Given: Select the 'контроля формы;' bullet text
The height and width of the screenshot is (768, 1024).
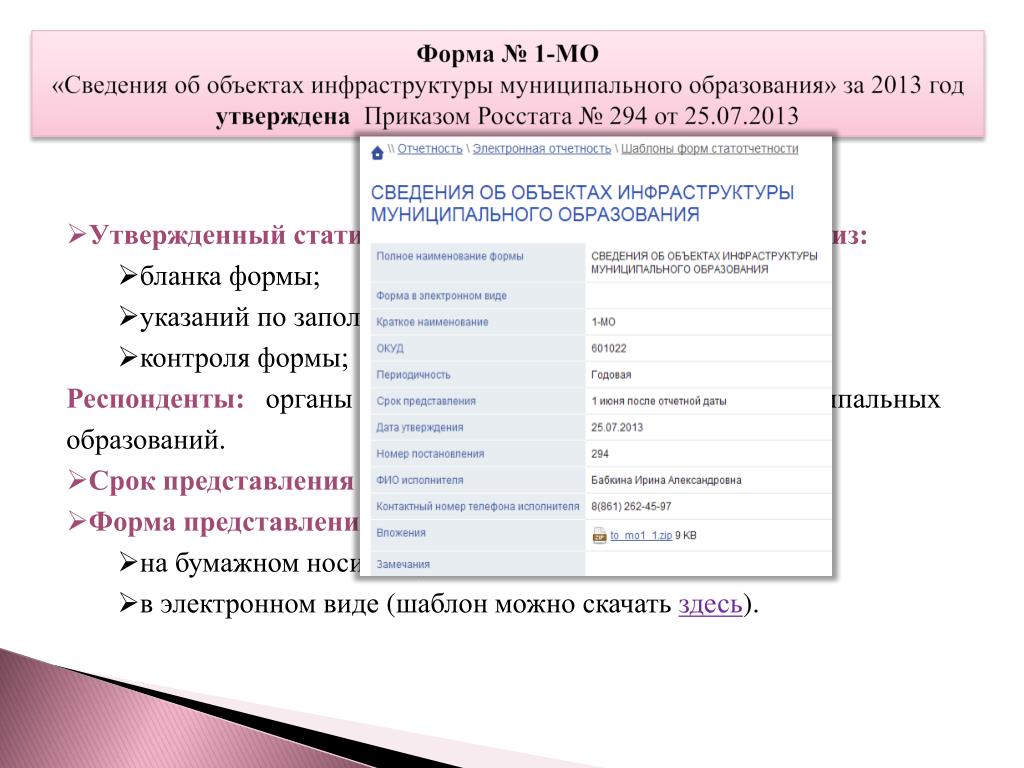Looking at the screenshot, I should pyautogui.click(x=244, y=358).
